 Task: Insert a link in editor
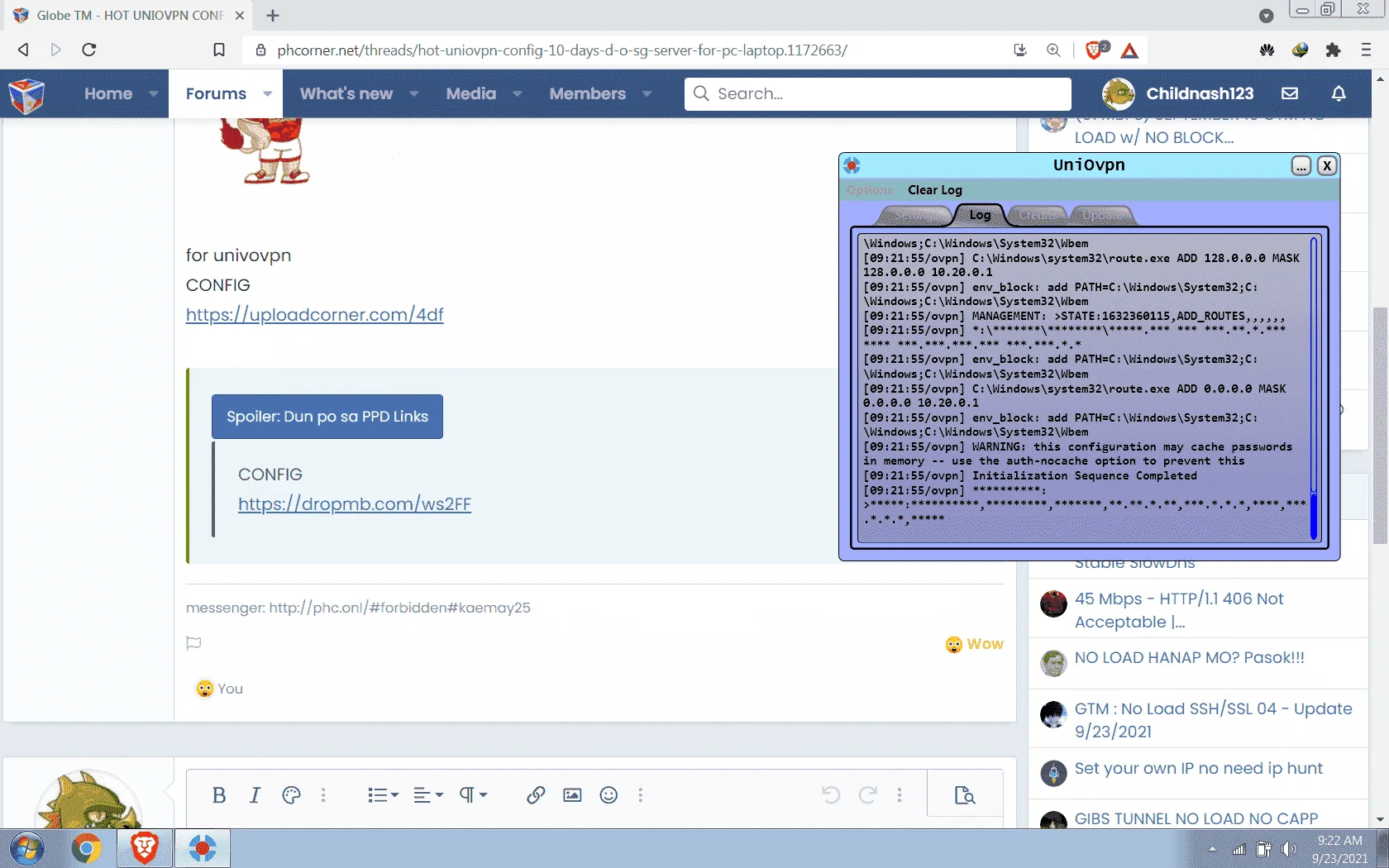coord(536,795)
